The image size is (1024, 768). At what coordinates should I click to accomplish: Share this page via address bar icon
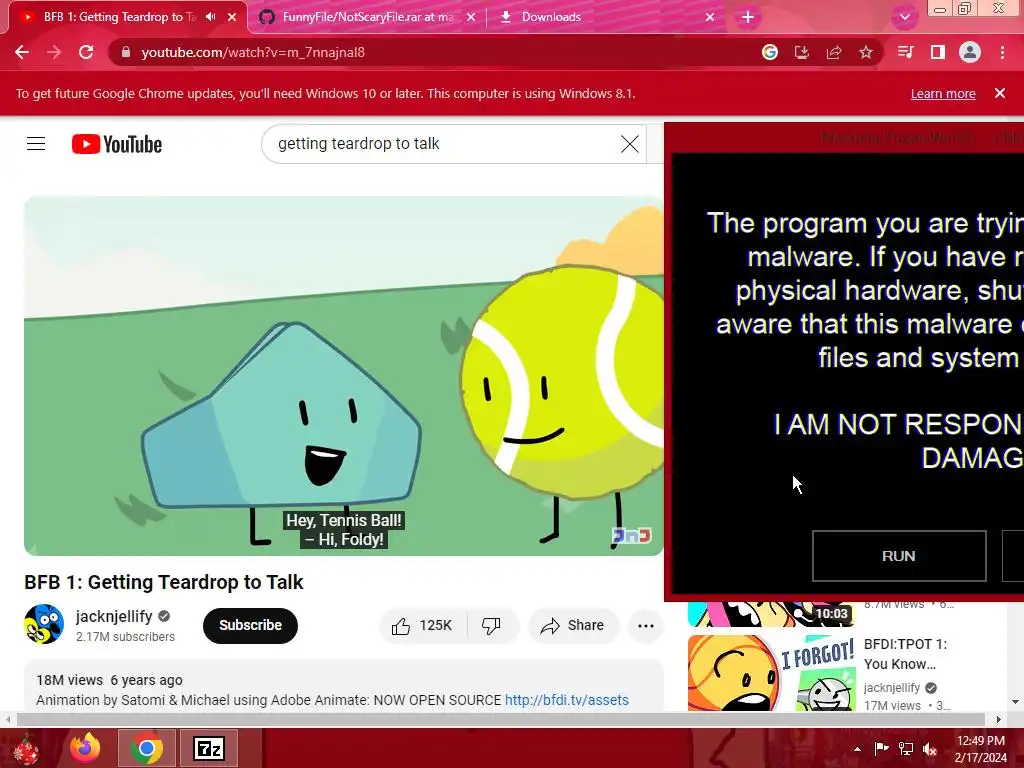click(x=834, y=52)
